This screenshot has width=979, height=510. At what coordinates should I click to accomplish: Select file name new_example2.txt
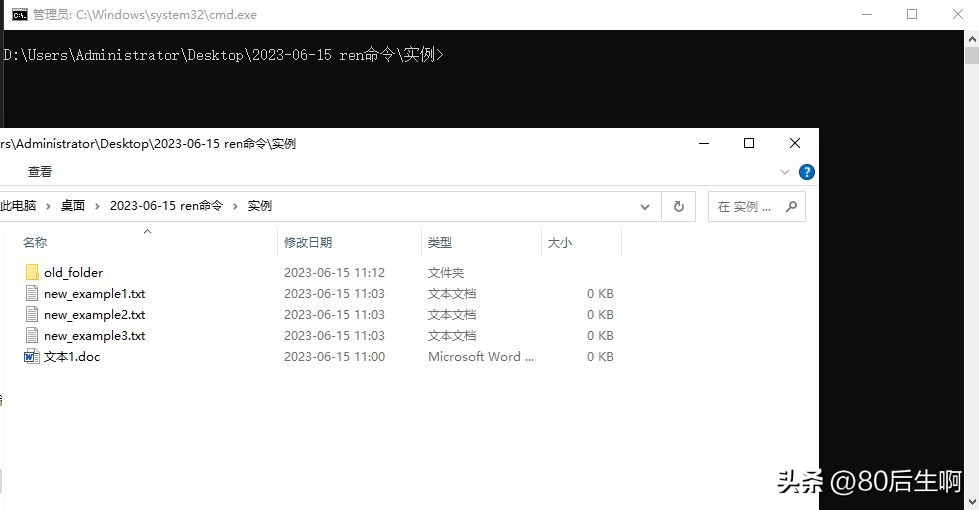tap(94, 315)
